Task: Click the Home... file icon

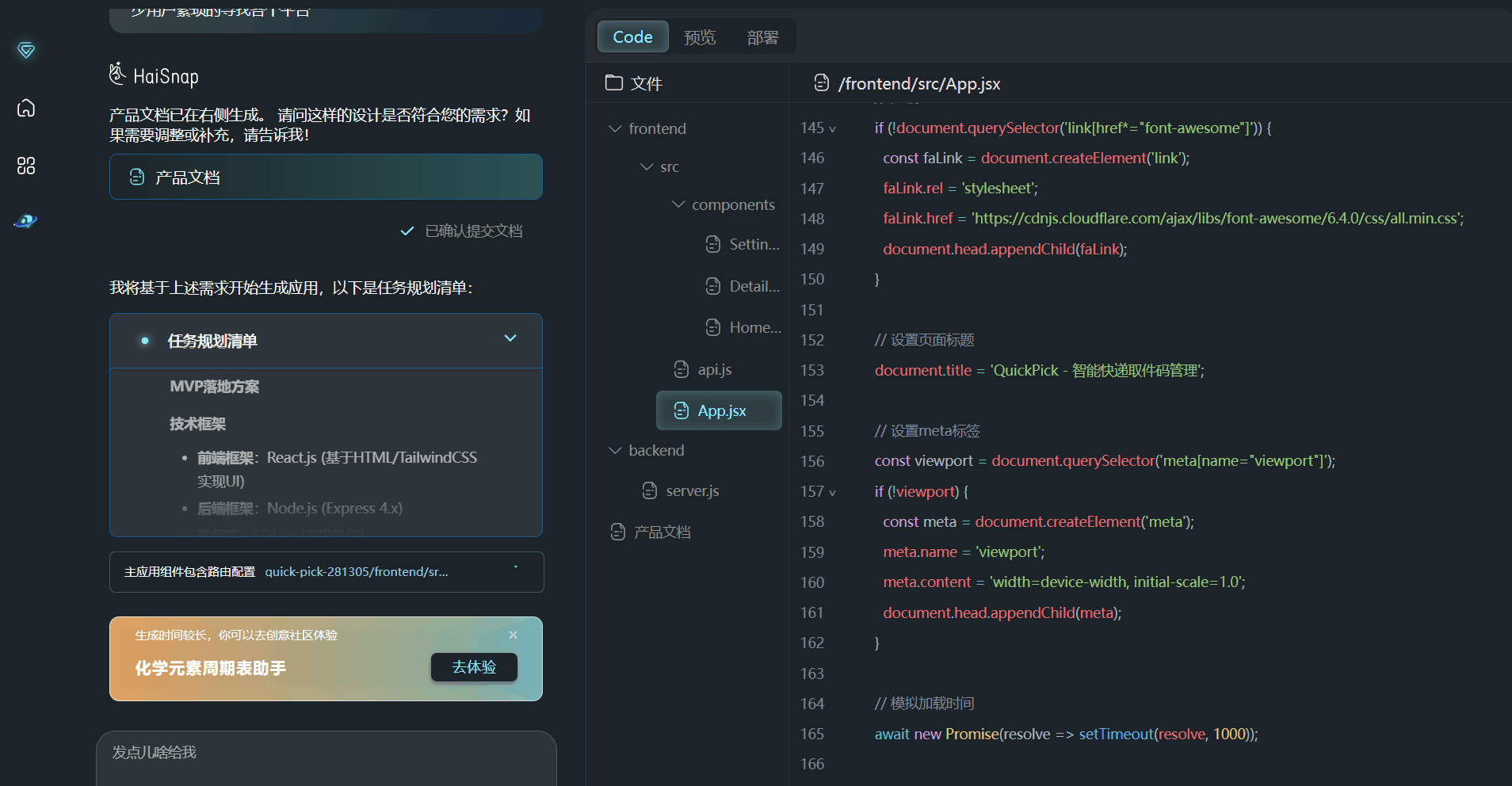Action: 713,327
